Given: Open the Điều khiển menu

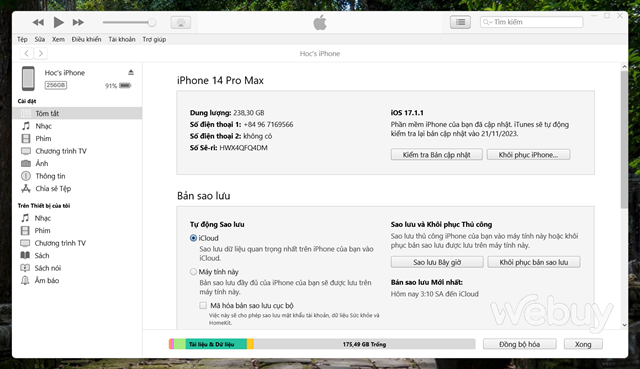Looking at the screenshot, I should [x=86, y=39].
